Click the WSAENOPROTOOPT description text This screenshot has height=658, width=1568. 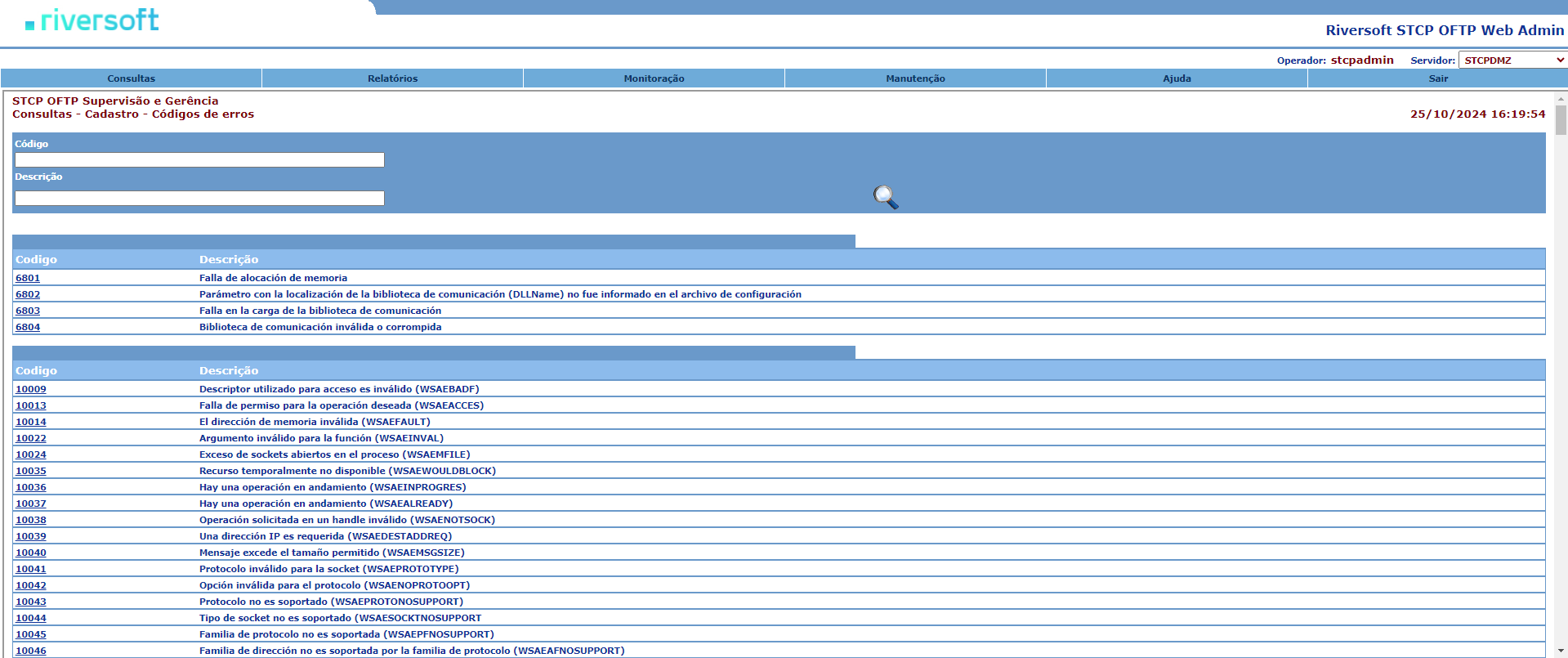click(x=335, y=585)
